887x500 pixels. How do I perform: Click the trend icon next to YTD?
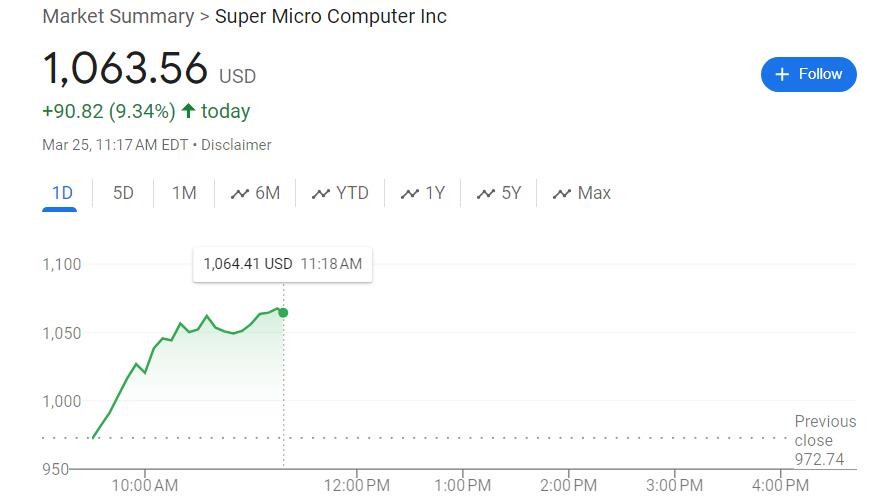click(320, 194)
